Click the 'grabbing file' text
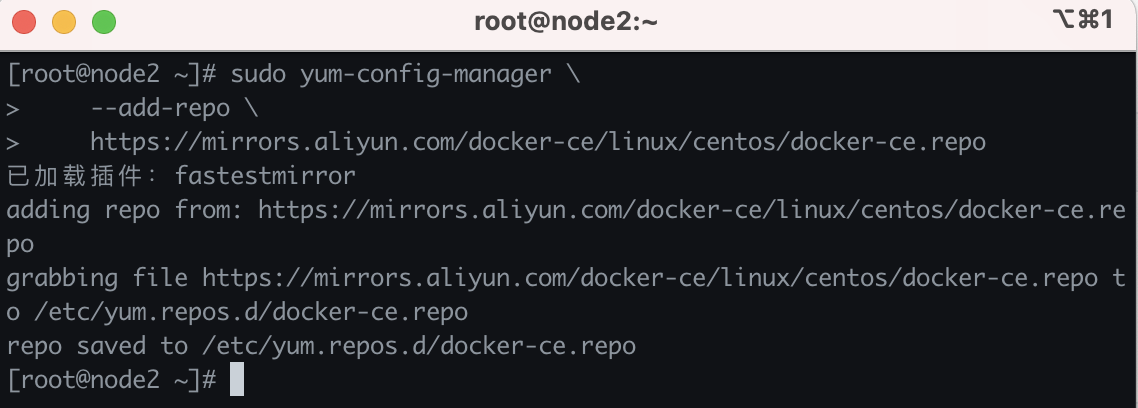1138x408 pixels. [96, 278]
